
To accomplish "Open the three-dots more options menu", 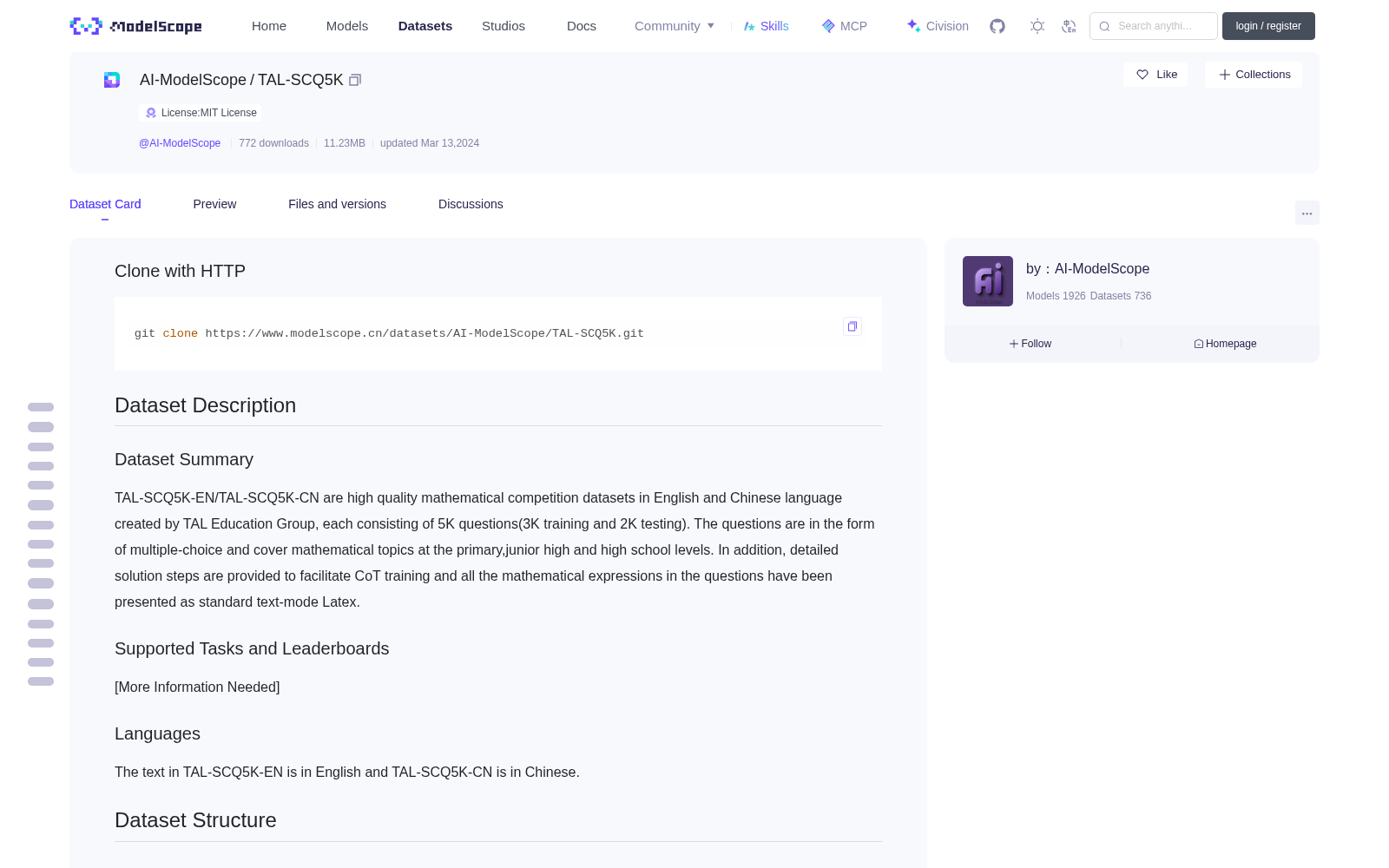I will pyautogui.click(x=1307, y=213).
